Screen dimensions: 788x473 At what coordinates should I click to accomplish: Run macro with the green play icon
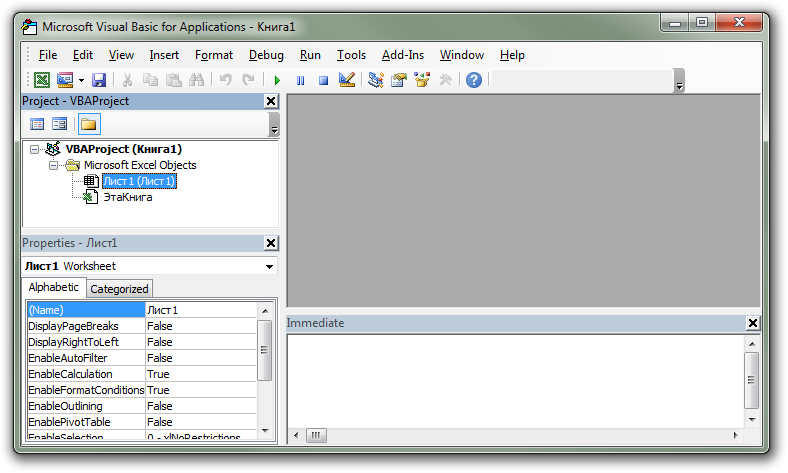tap(277, 80)
